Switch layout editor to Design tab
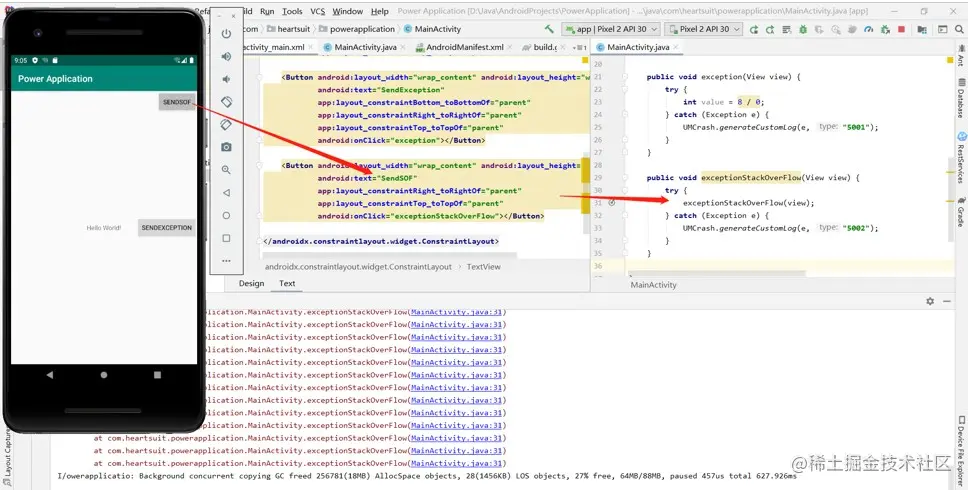968x490 pixels. (251, 283)
